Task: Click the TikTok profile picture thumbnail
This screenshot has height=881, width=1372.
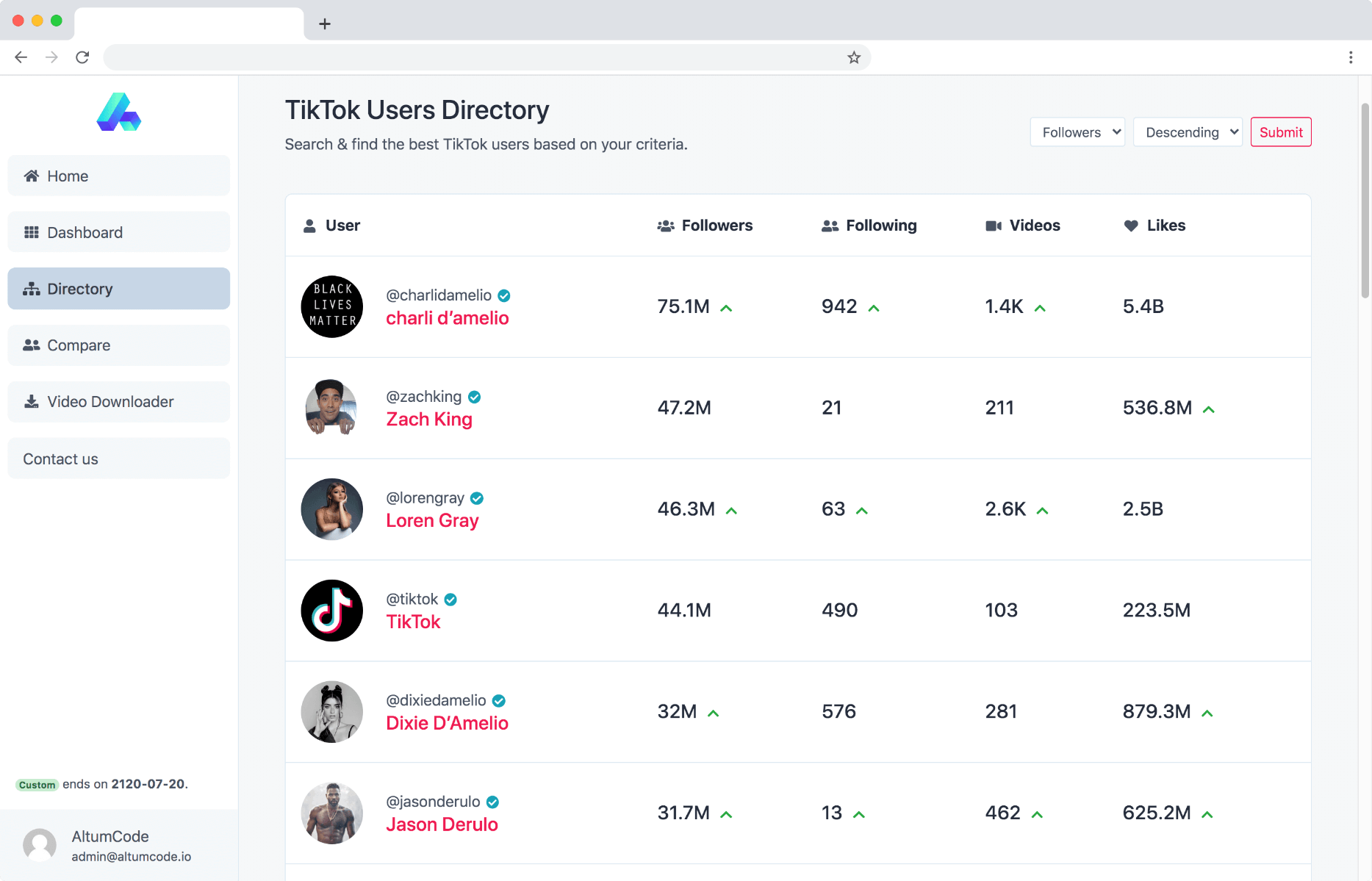Action: 332,611
